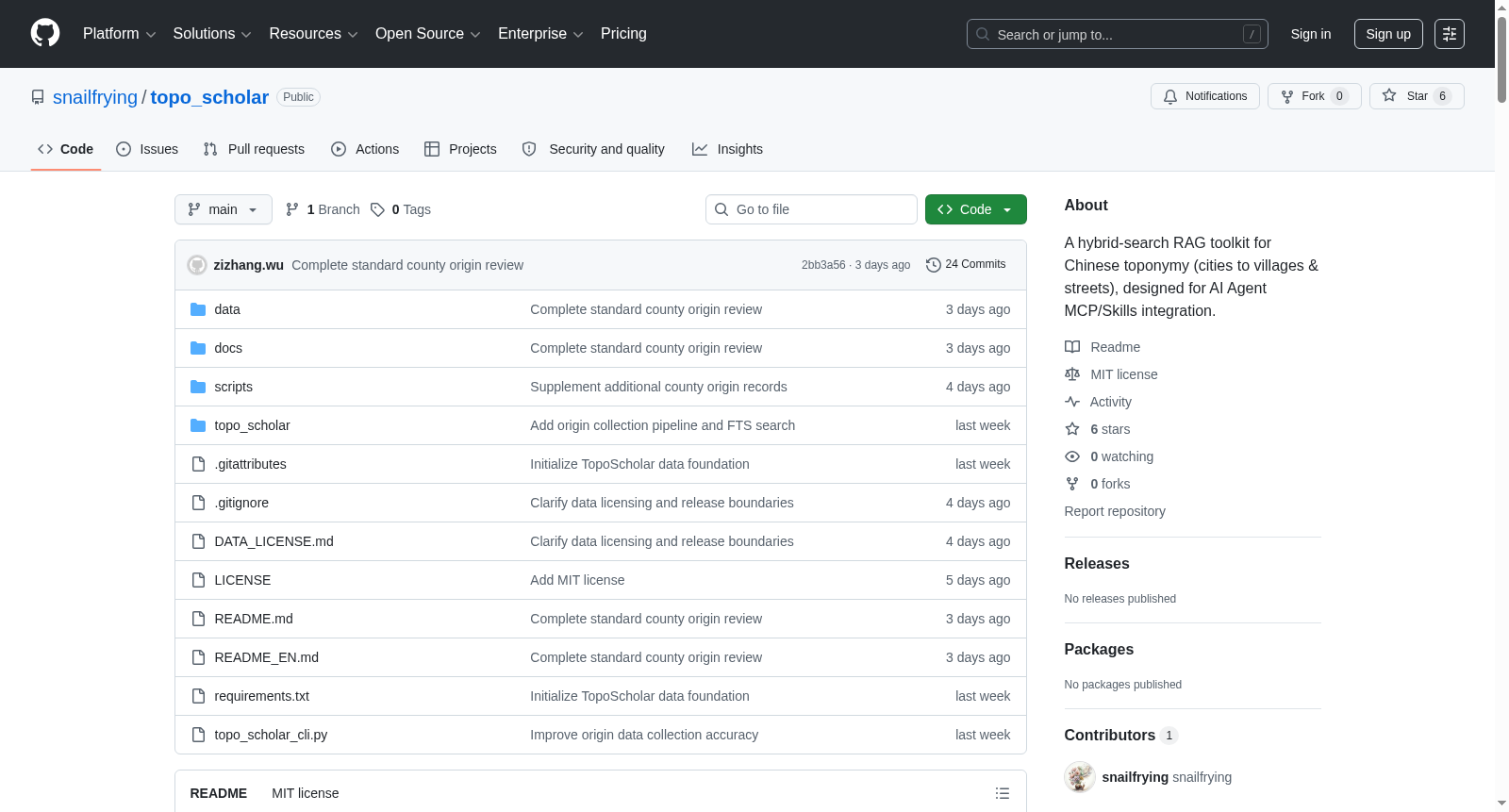Select the README tab in file viewer
Image resolution: width=1509 pixels, height=812 pixels.
[x=219, y=793]
